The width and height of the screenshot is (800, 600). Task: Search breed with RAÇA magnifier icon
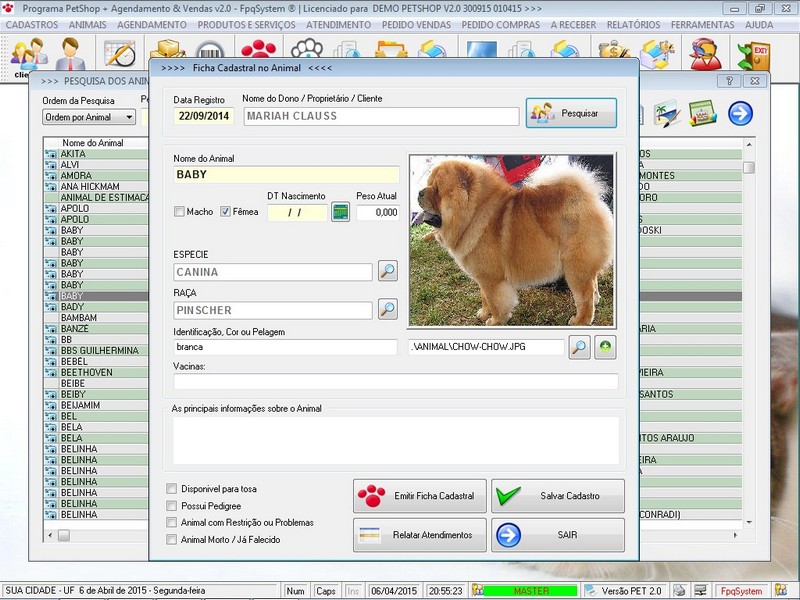(388, 309)
